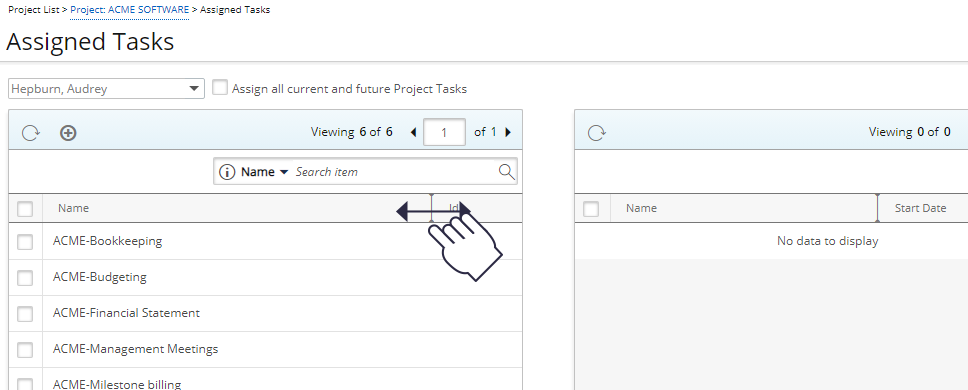The width and height of the screenshot is (968, 390).
Task: Refresh the right assigned tasks panel
Action: [x=596, y=133]
